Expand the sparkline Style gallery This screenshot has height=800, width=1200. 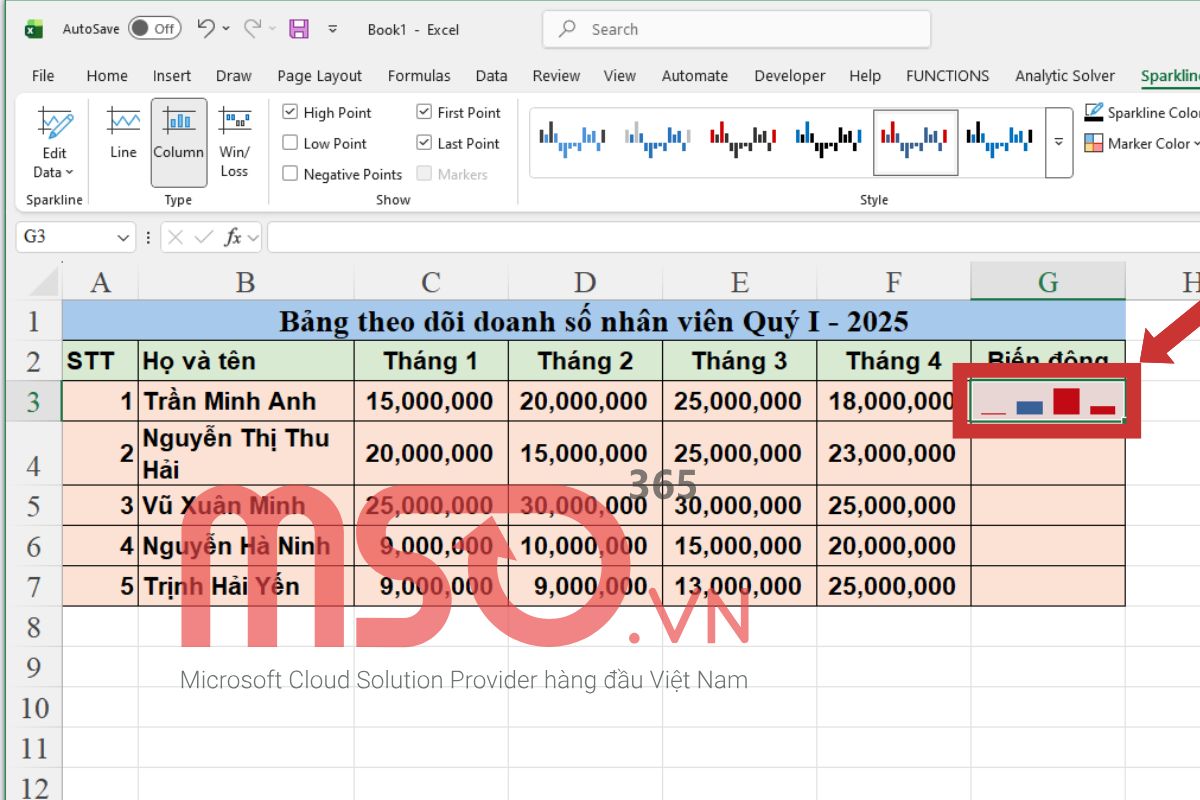click(1059, 142)
